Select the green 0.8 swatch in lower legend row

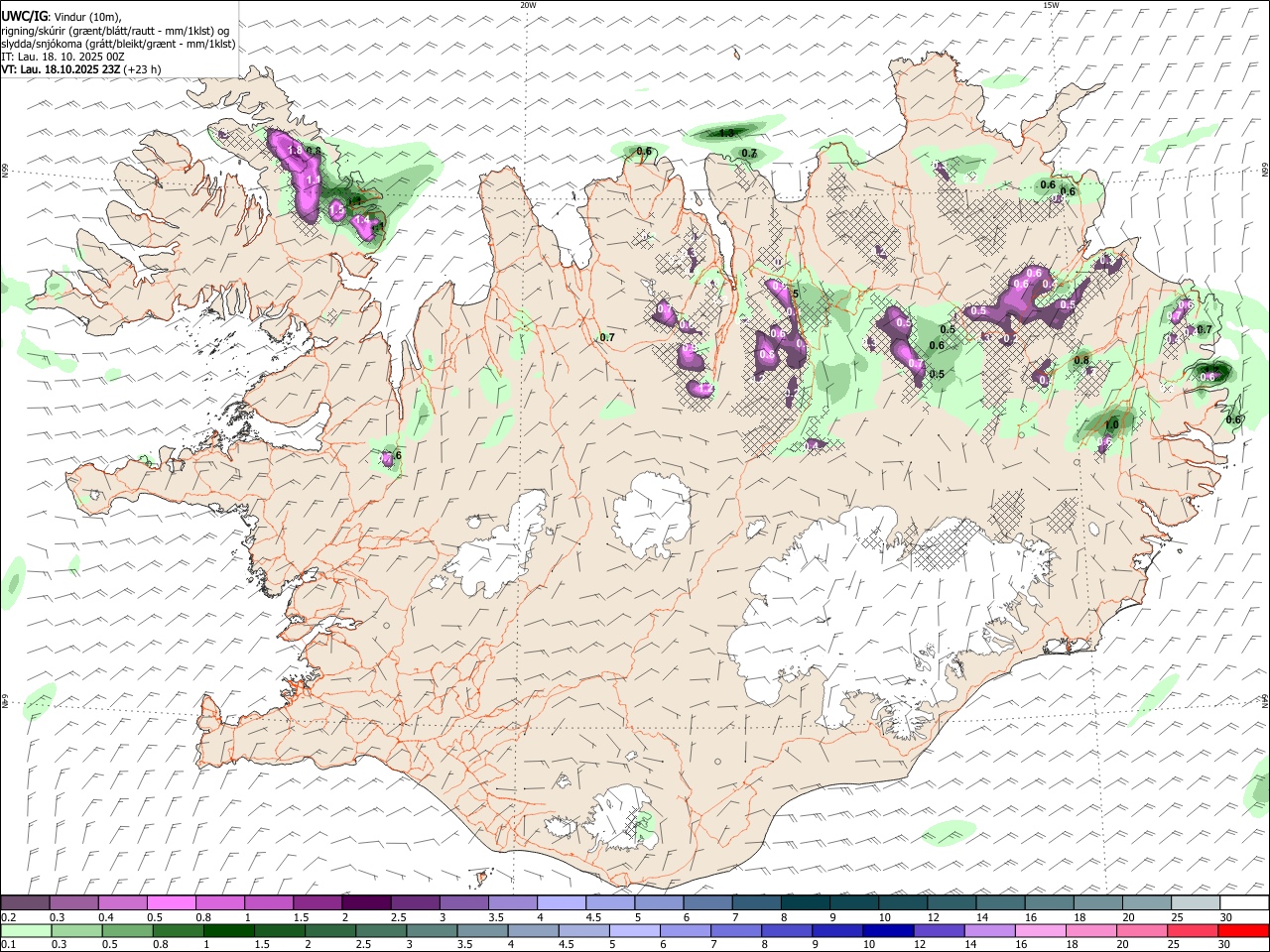point(178,931)
